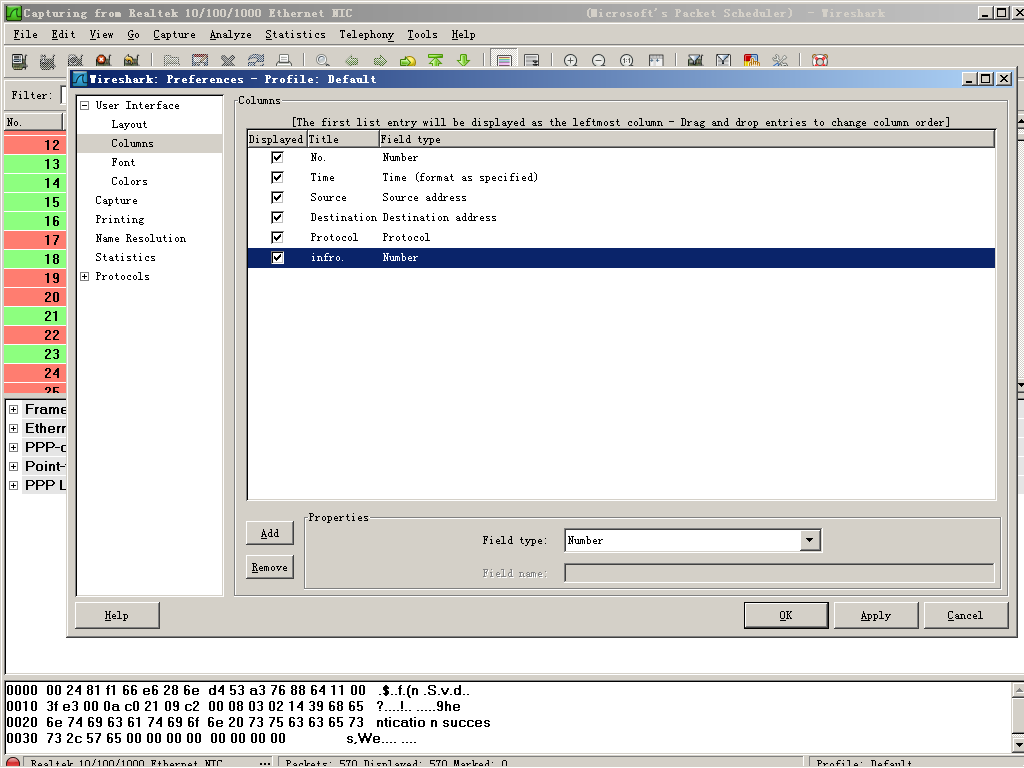Open the Field type dropdown
Screen dimensions: 1024x768
click(810, 540)
